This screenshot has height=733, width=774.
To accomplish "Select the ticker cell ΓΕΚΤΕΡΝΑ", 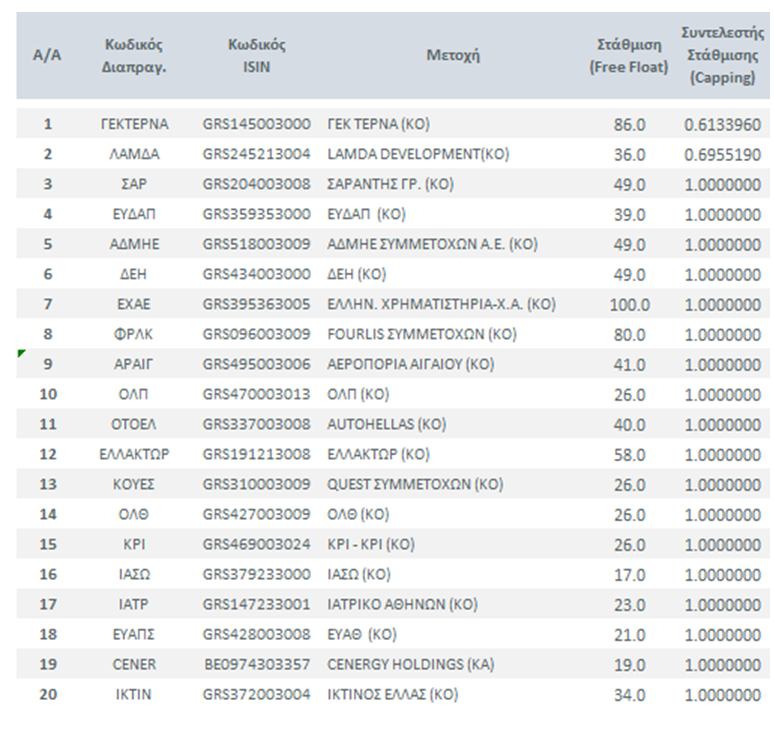I will click(x=134, y=124).
